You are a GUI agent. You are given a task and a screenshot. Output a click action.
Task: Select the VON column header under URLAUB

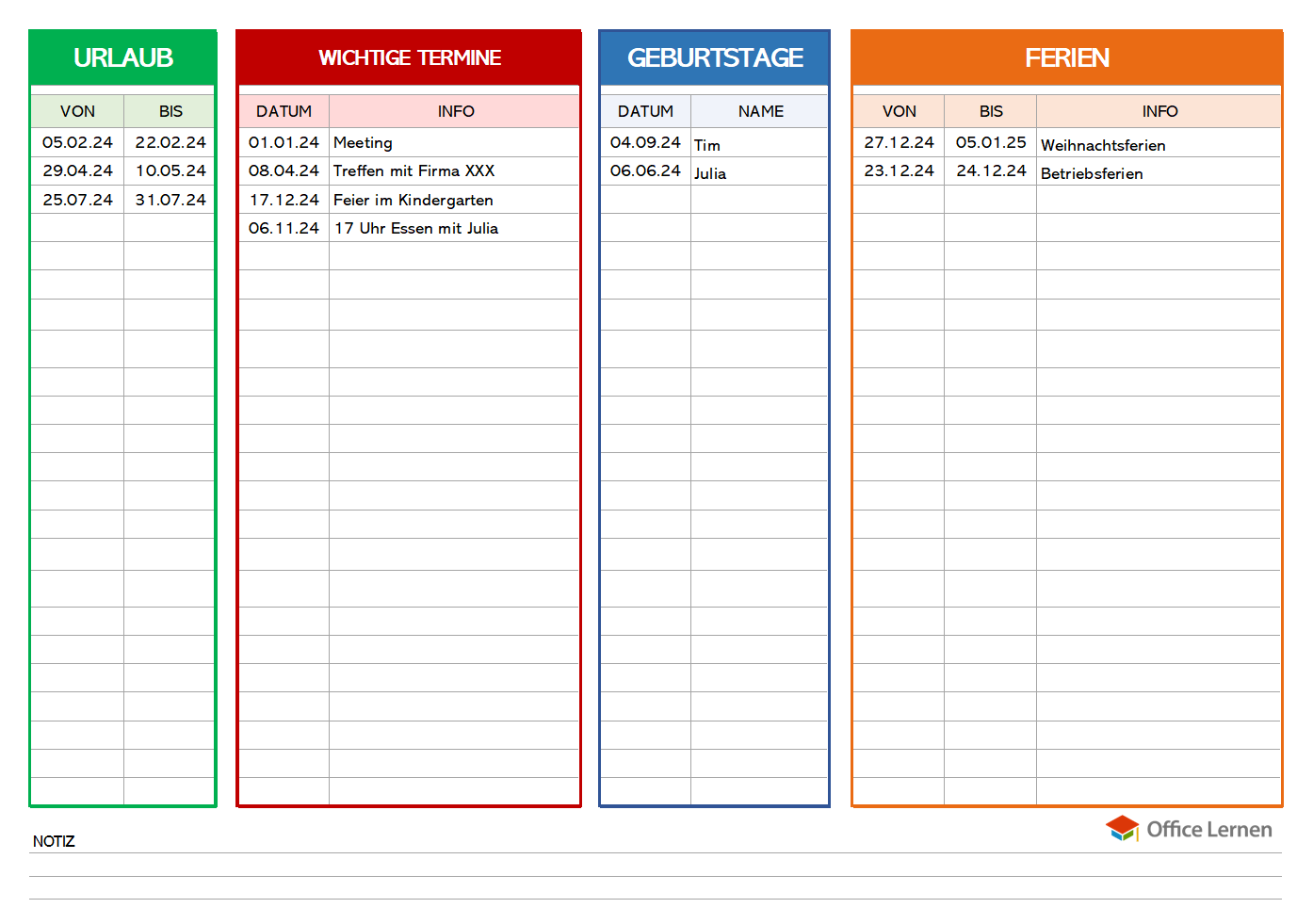[77, 111]
